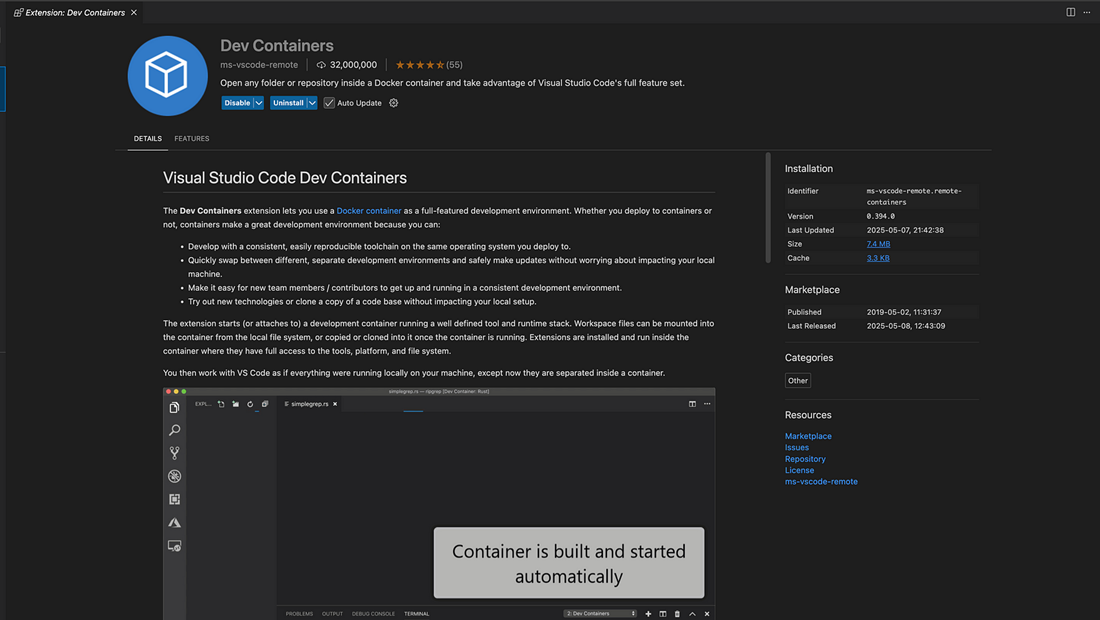This screenshot has height=620, width=1100.
Task: Click the Explorer icon in the preview screenshot
Action: 174,407
